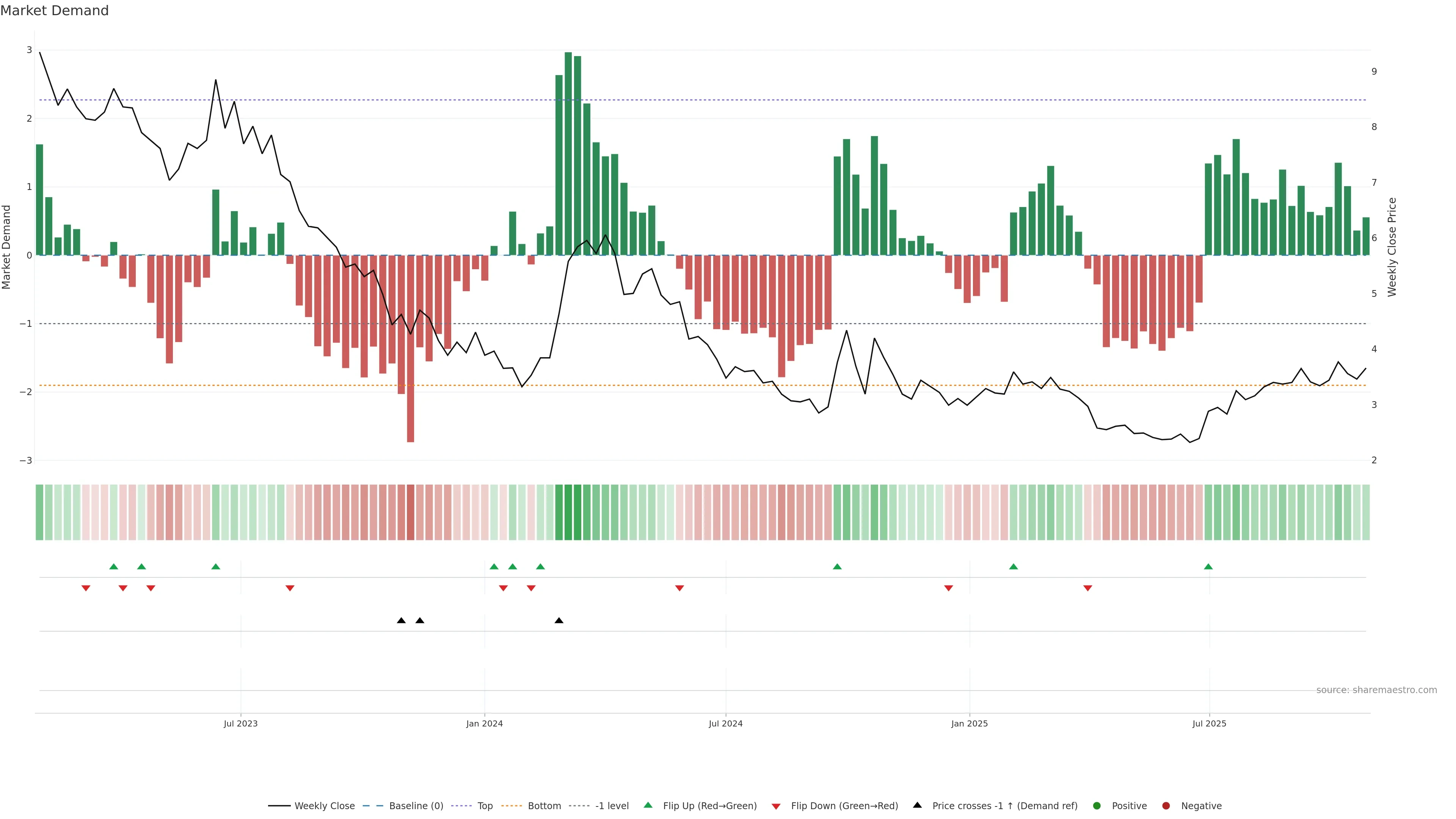Viewport: 1456px width, 819px height.
Task: Click the green Flip Up legend triangle
Action: [648, 805]
